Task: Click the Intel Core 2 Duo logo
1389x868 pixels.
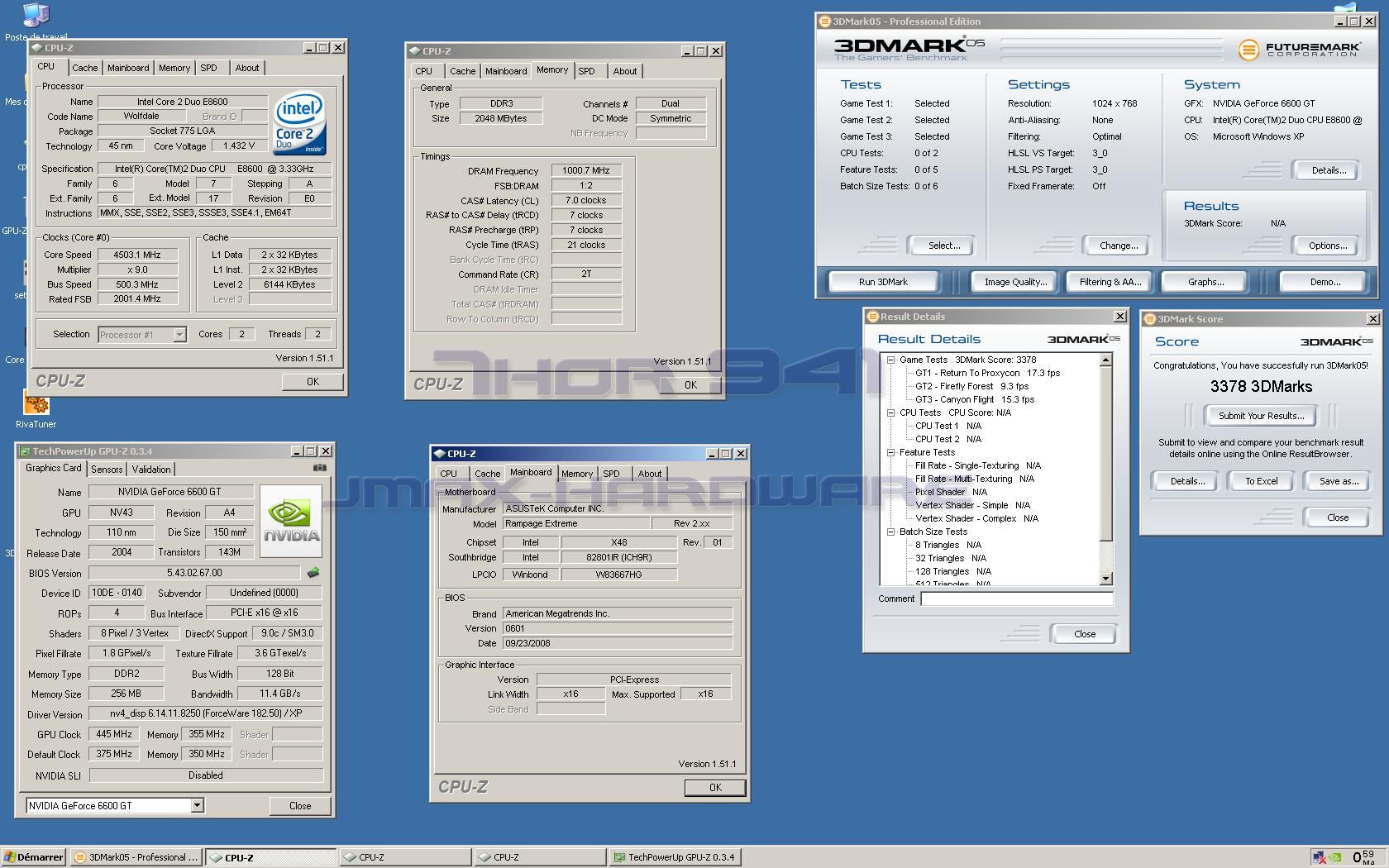Action: pyautogui.click(x=299, y=124)
